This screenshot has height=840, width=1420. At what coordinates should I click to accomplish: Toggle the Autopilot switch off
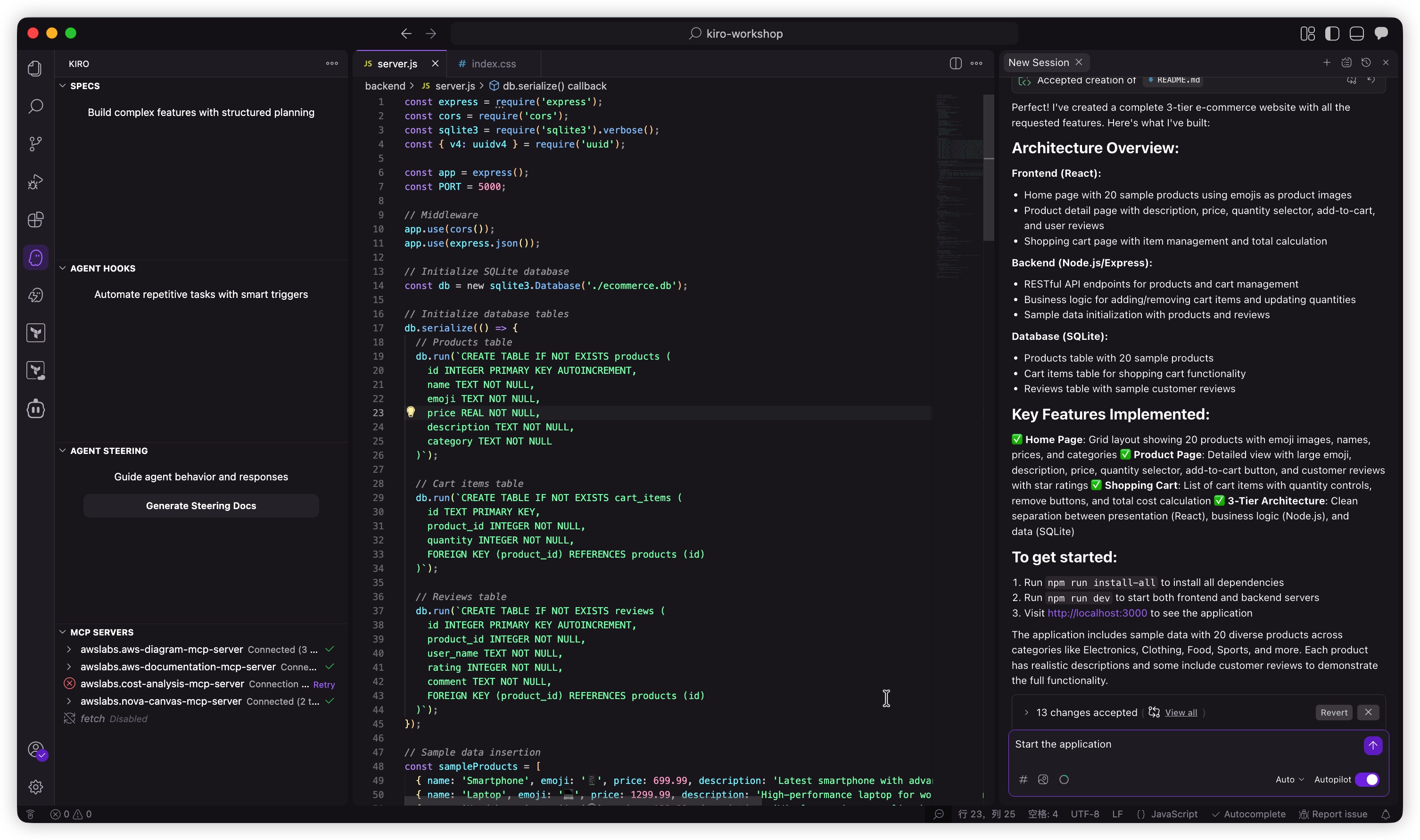1367,780
